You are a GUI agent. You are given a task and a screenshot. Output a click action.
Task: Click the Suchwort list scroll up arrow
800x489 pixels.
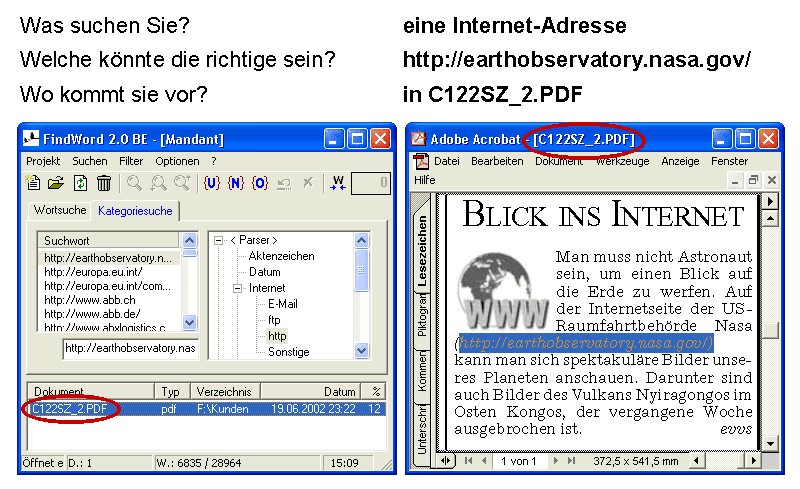pyautogui.click(x=189, y=240)
